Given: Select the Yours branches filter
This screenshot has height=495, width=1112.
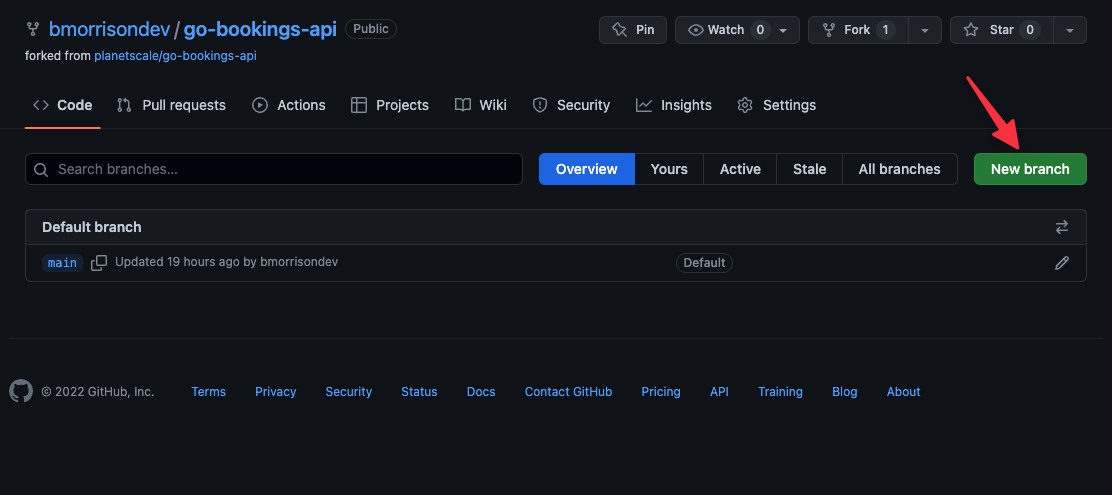Looking at the screenshot, I should tap(669, 169).
